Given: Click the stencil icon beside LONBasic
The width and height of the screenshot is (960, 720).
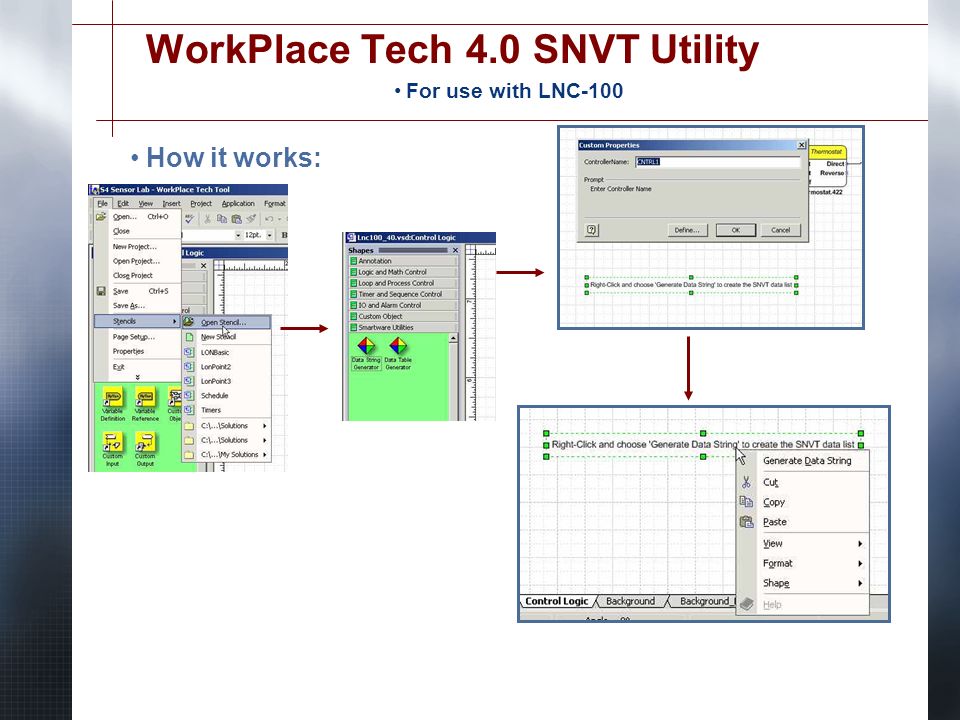Looking at the screenshot, I should coord(189,353).
